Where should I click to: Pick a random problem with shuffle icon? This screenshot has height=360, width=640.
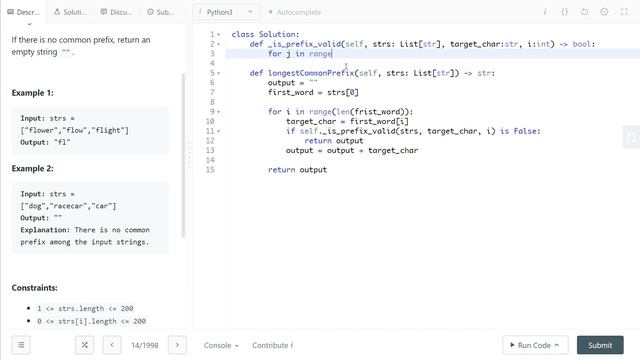coord(84,345)
